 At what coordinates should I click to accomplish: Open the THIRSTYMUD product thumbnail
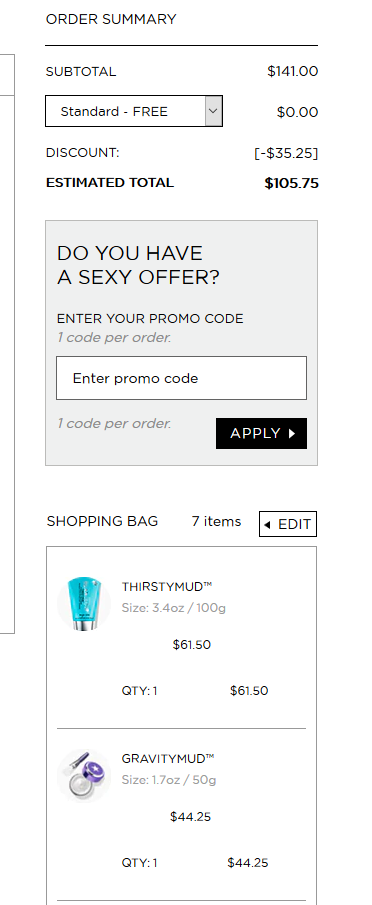[84, 604]
